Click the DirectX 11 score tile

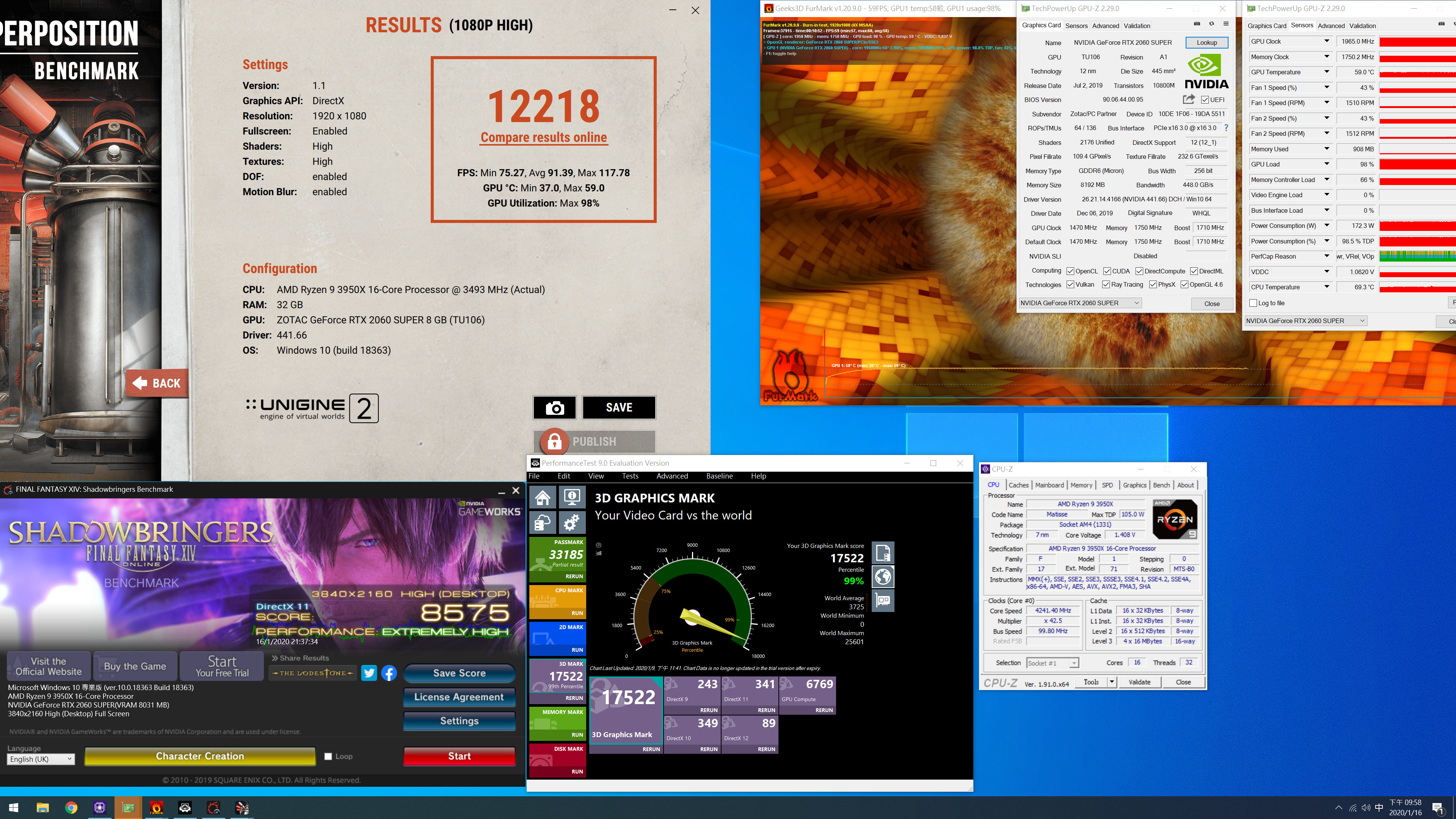point(750,695)
